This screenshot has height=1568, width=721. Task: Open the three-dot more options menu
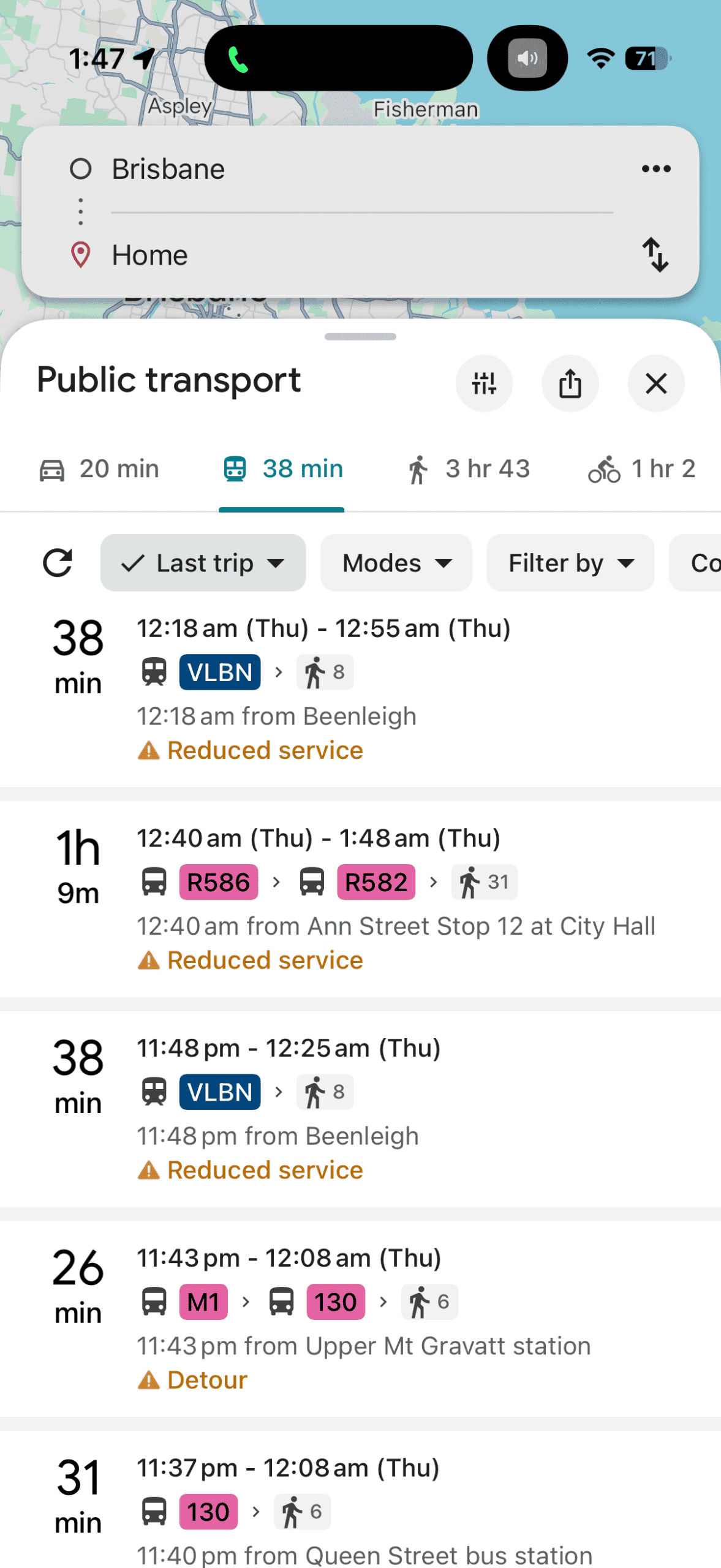coord(655,168)
